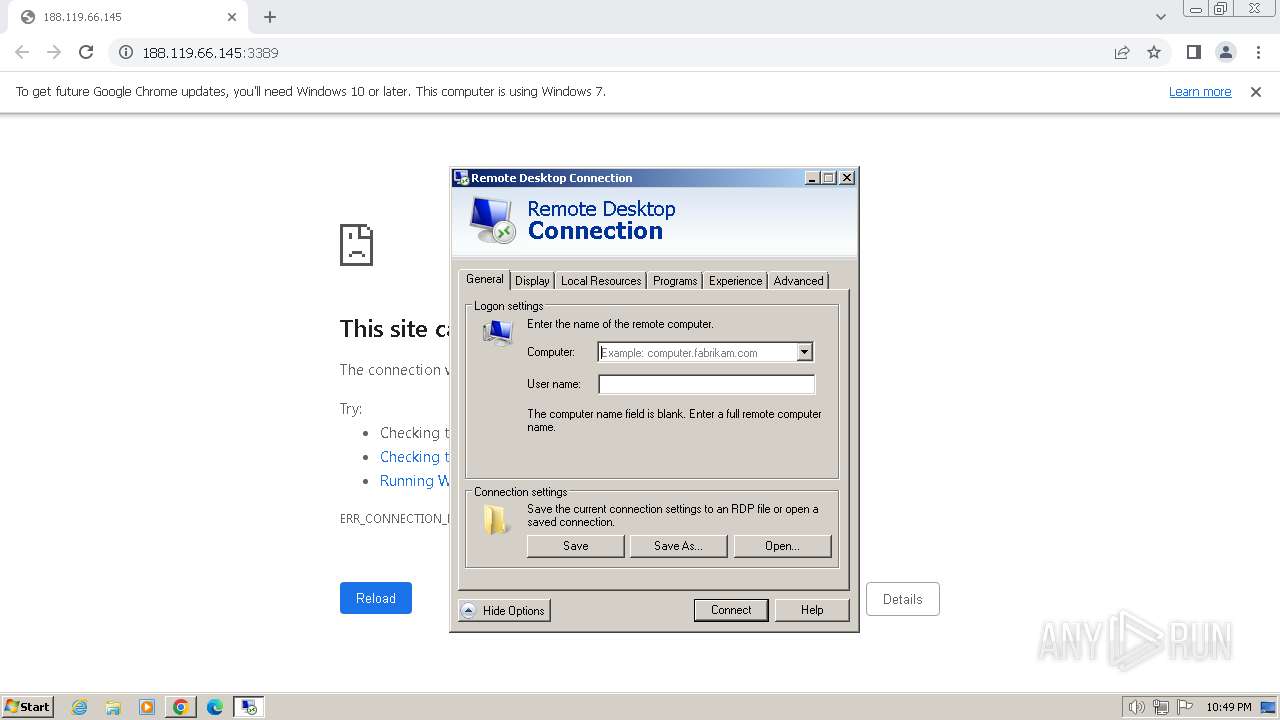Save the connection settings

tap(576, 546)
